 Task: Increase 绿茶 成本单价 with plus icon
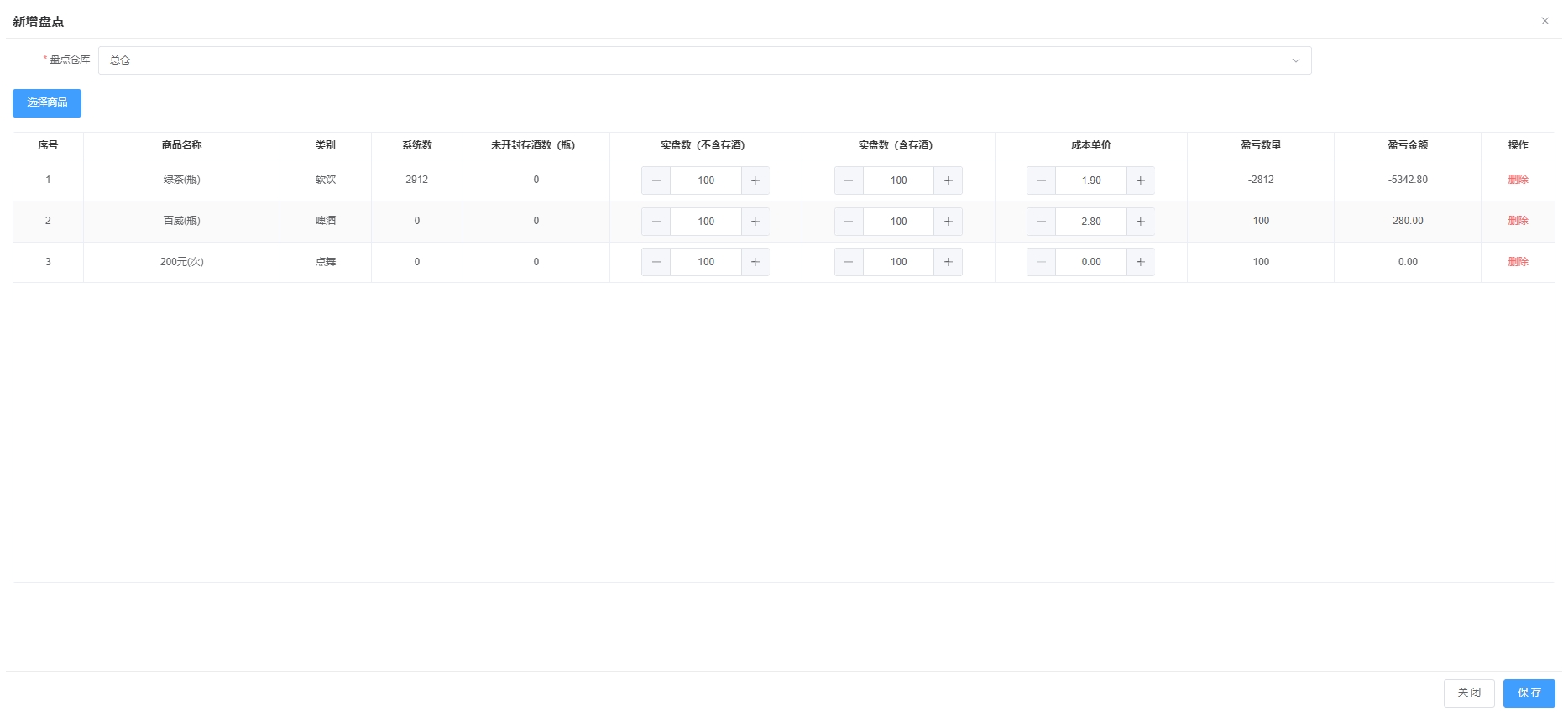1140,181
